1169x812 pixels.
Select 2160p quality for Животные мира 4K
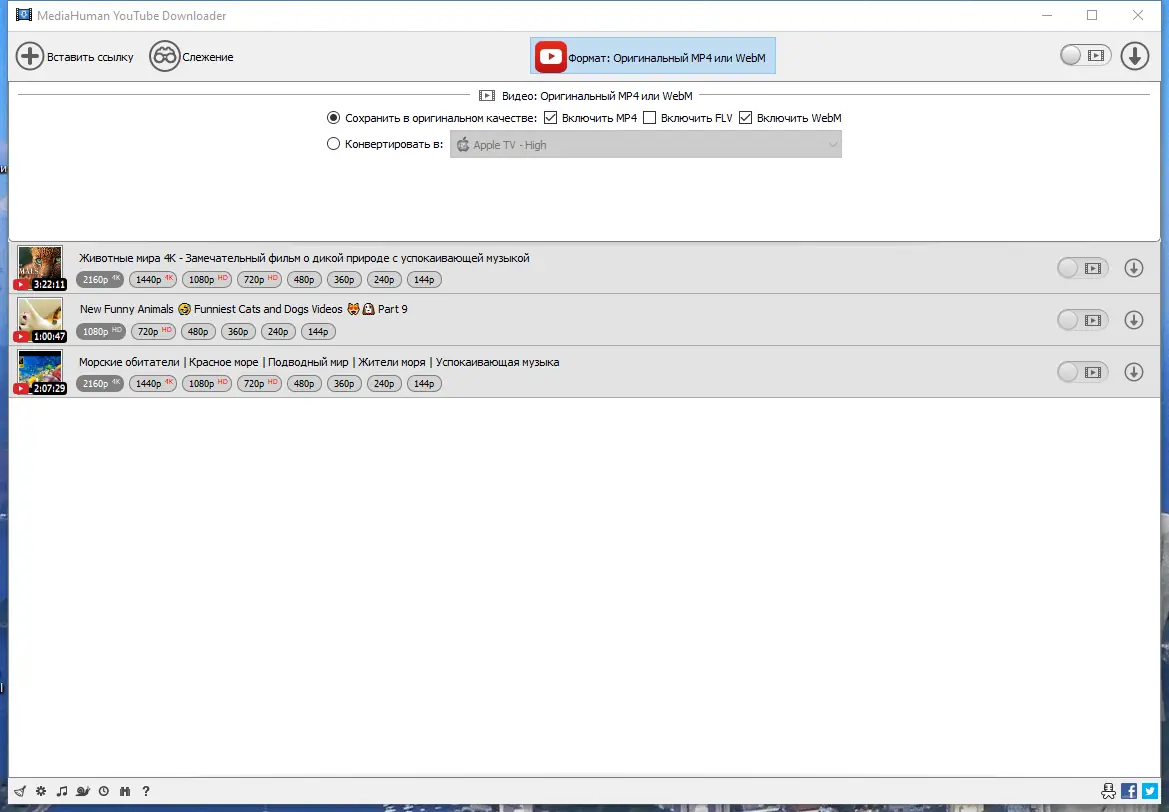click(100, 280)
